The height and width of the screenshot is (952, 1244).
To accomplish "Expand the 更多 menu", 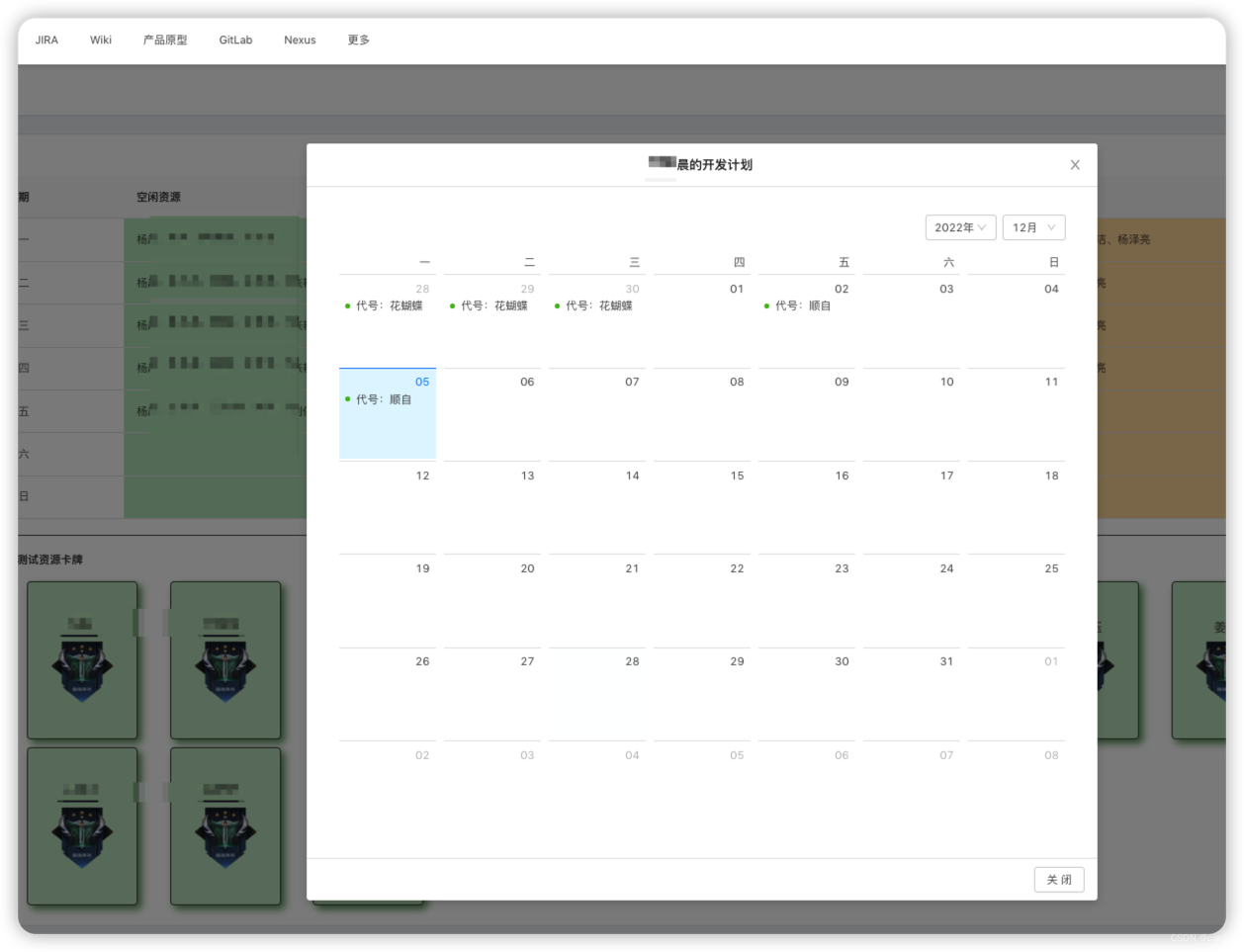I will [358, 40].
